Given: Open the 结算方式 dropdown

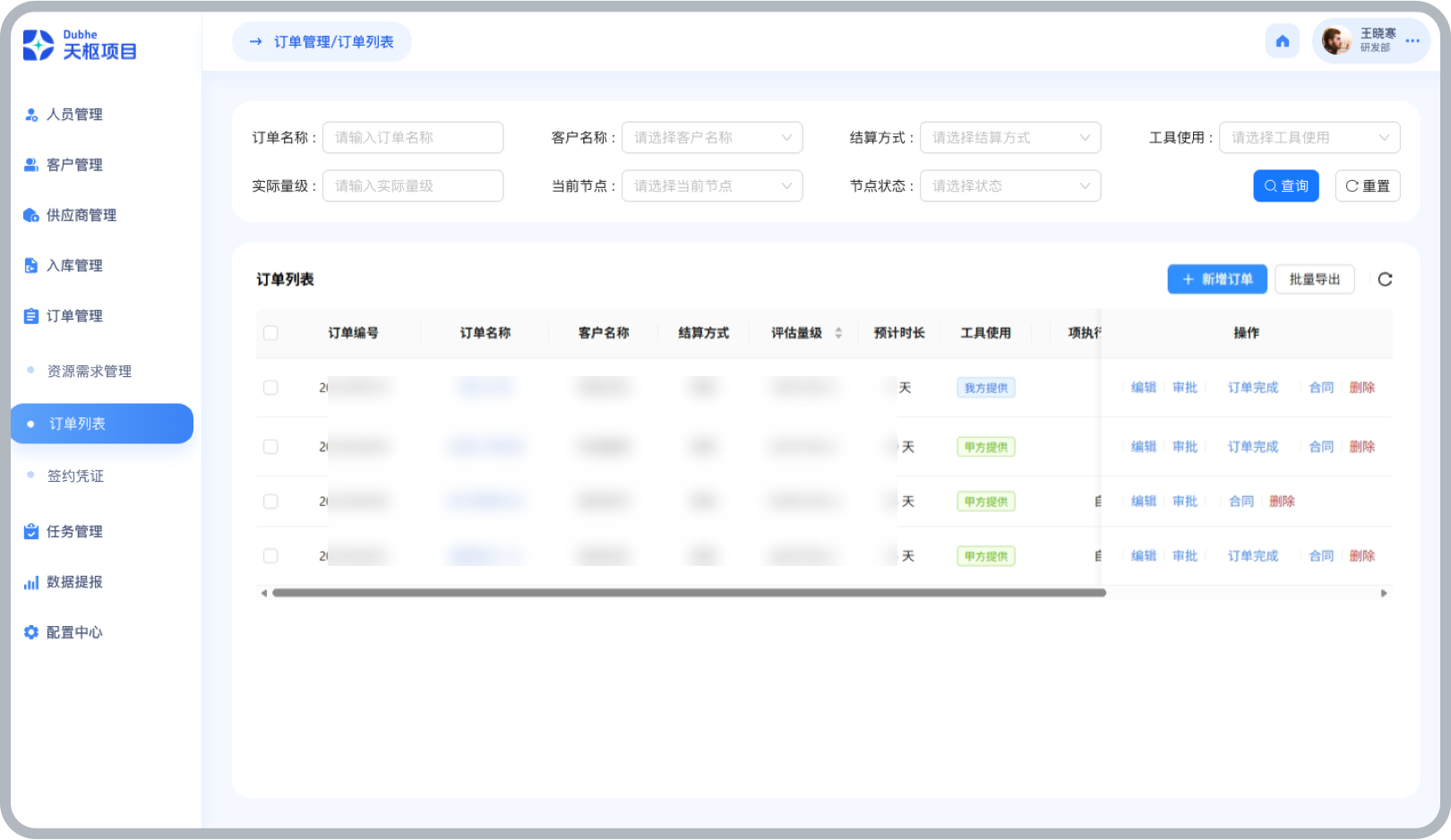Looking at the screenshot, I should click(x=1010, y=138).
